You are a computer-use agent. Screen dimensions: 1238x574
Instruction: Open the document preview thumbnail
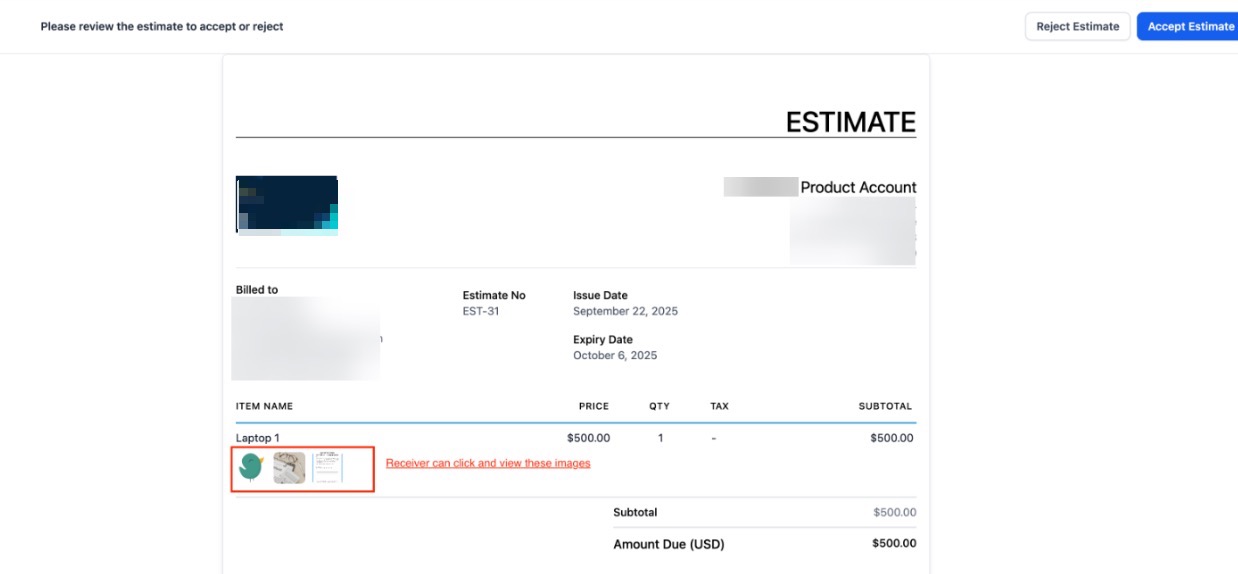[x=327, y=467]
